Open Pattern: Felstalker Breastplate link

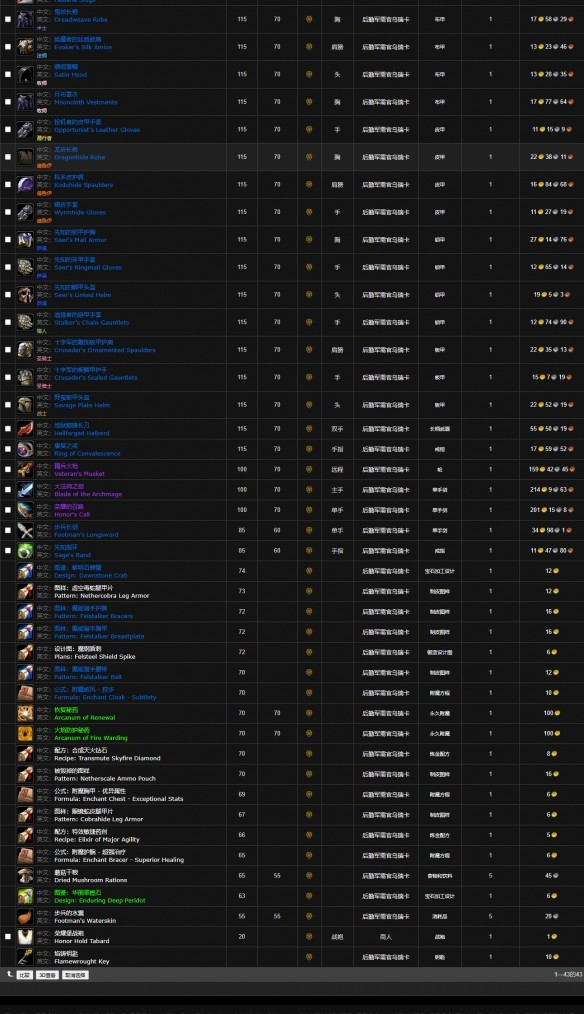point(100,636)
